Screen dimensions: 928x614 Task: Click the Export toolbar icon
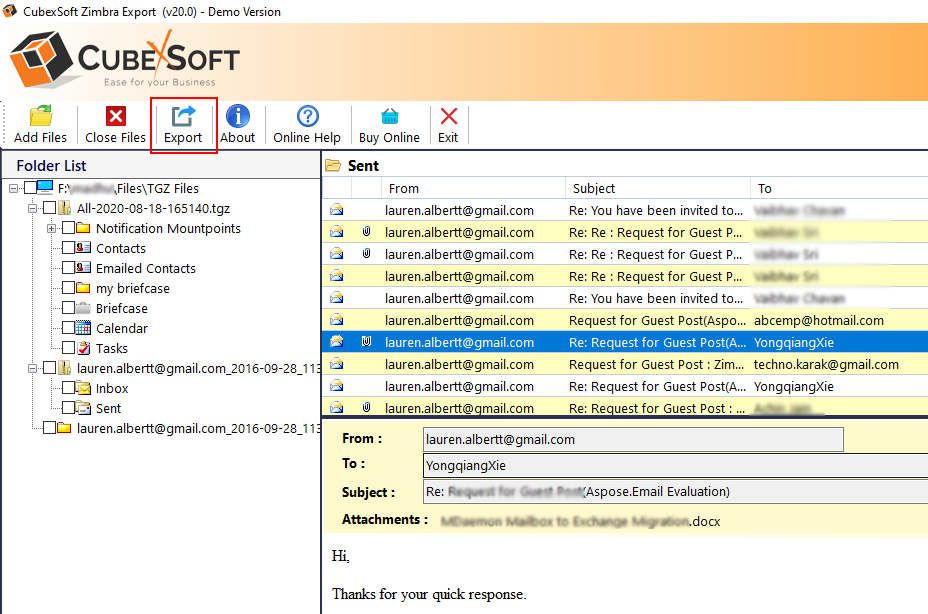tap(183, 117)
